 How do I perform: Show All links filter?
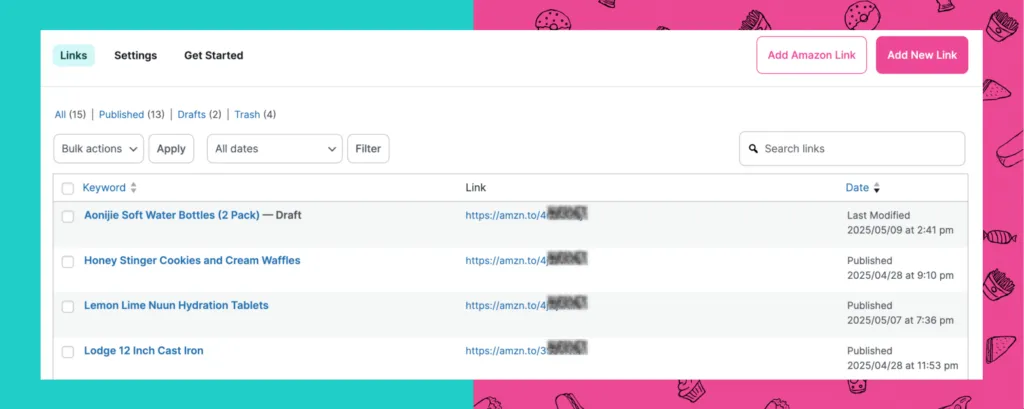coord(60,114)
